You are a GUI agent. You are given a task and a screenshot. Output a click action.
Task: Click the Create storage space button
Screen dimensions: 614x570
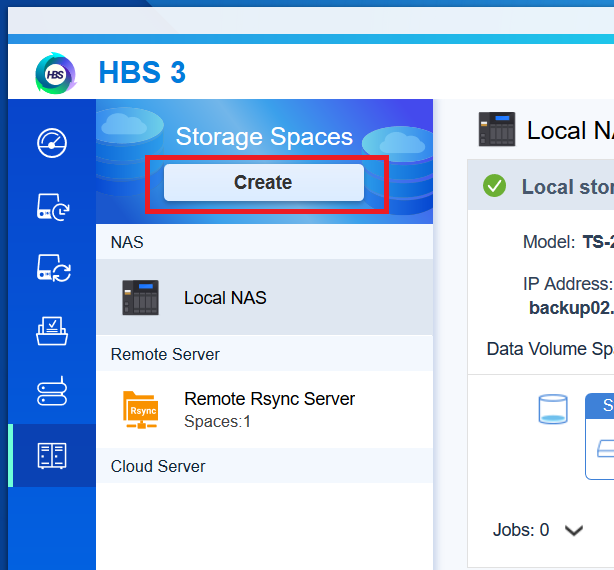pyautogui.click(x=264, y=182)
